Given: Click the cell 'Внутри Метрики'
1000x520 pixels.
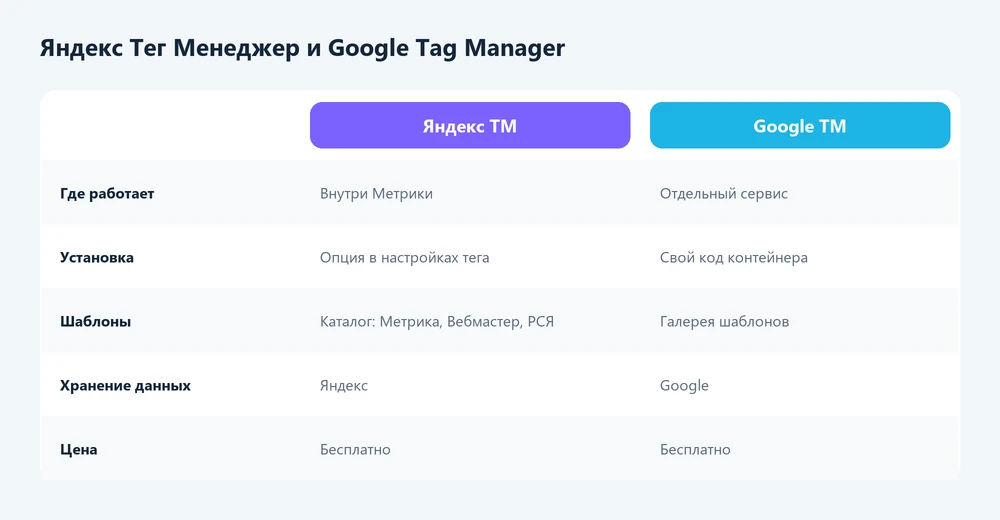Looking at the screenshot, I should click(x=376, y=193).
